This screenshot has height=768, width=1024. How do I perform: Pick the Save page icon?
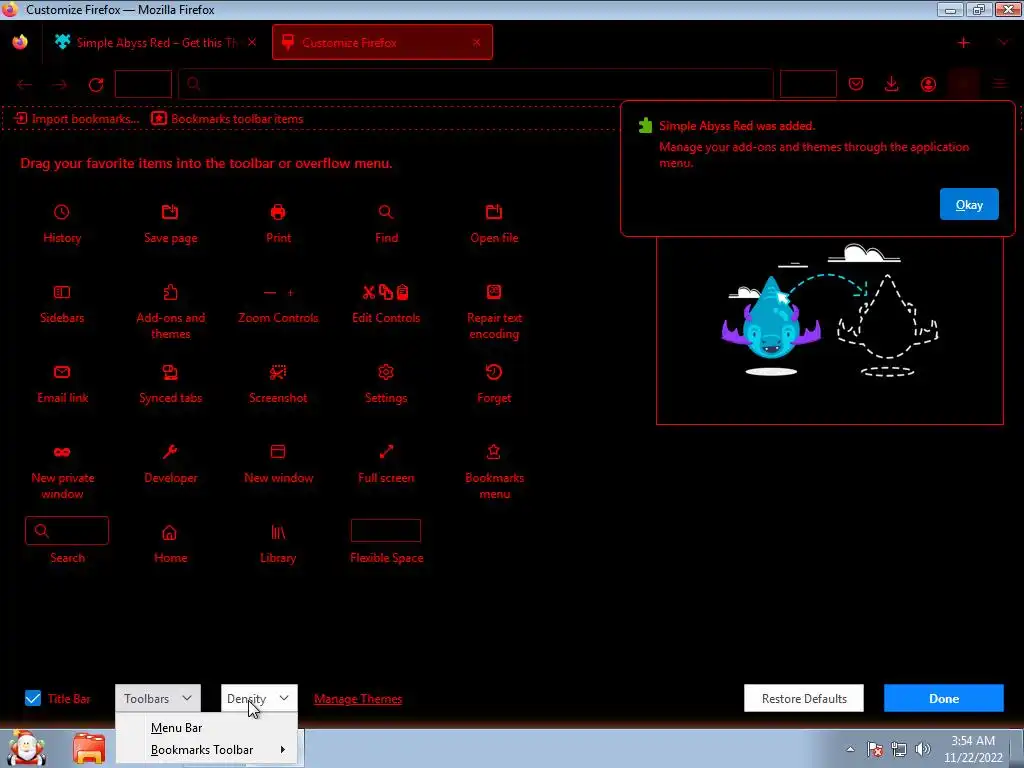point(170,212)
